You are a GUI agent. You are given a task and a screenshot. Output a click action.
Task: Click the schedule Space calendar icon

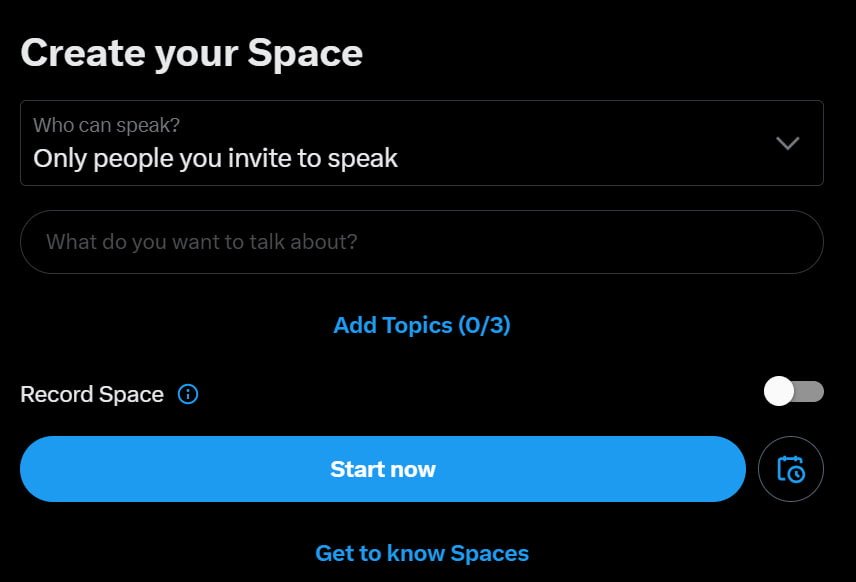[790, 469]
